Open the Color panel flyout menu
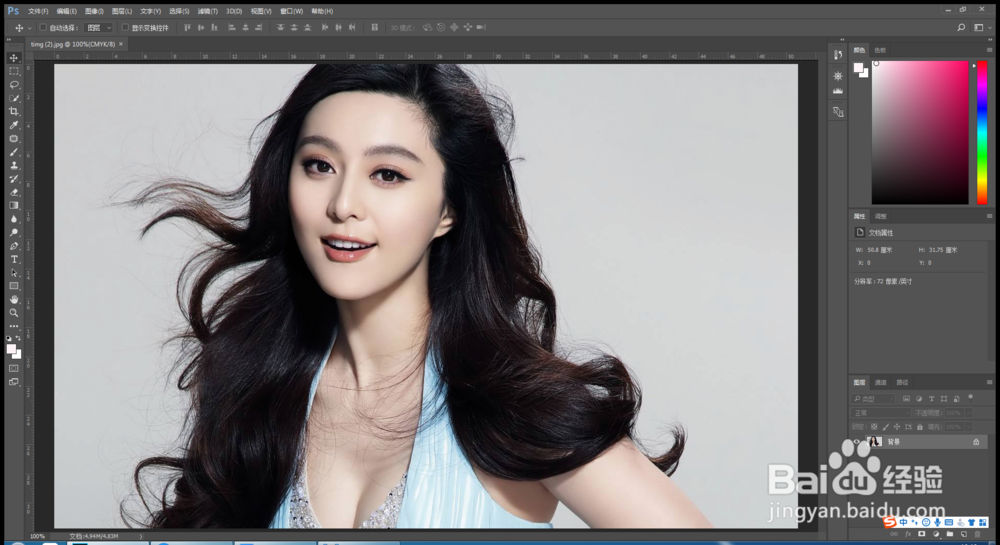 [989, 50]
